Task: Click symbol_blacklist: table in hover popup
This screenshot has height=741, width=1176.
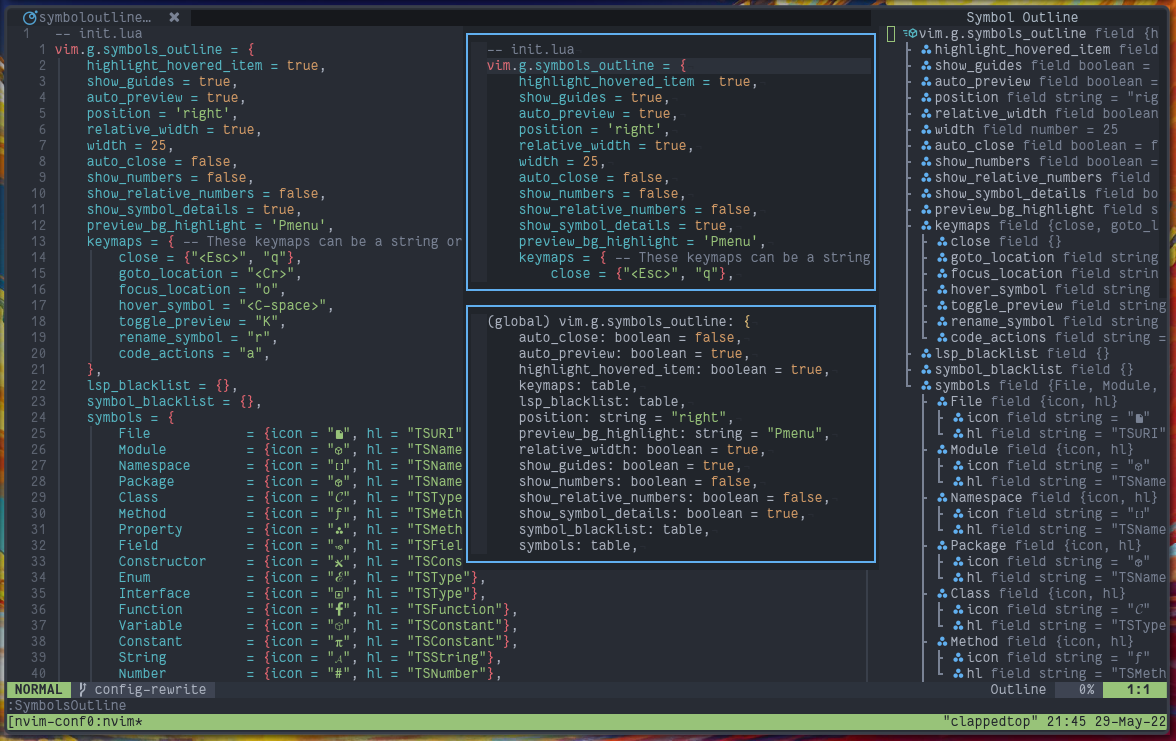Action: tap(614, 530)
